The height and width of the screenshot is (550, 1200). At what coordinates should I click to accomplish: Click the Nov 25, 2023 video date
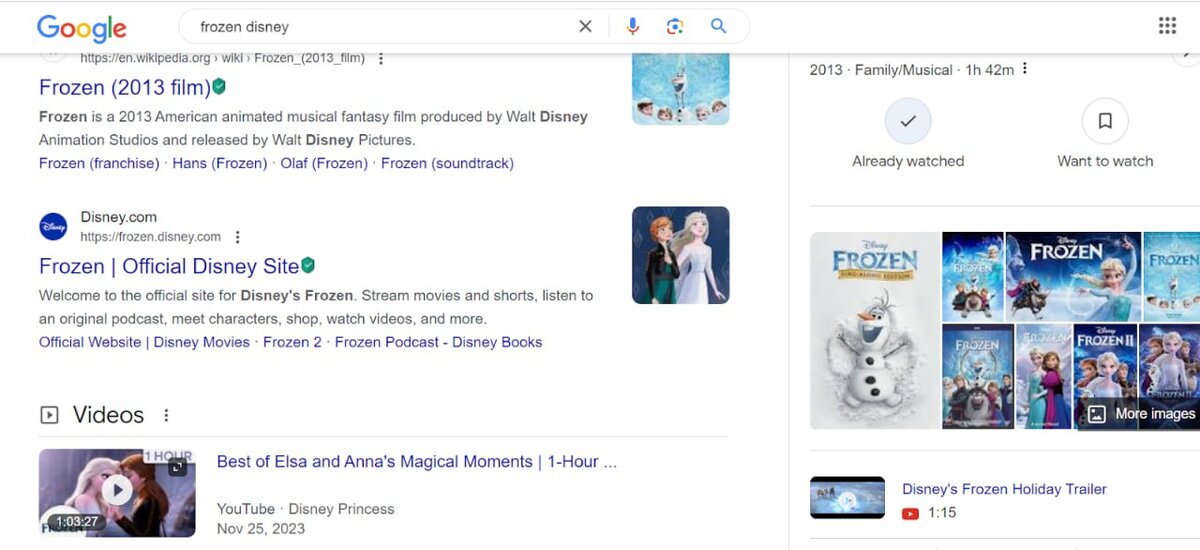pyautogui.click(x=261, y=528)
